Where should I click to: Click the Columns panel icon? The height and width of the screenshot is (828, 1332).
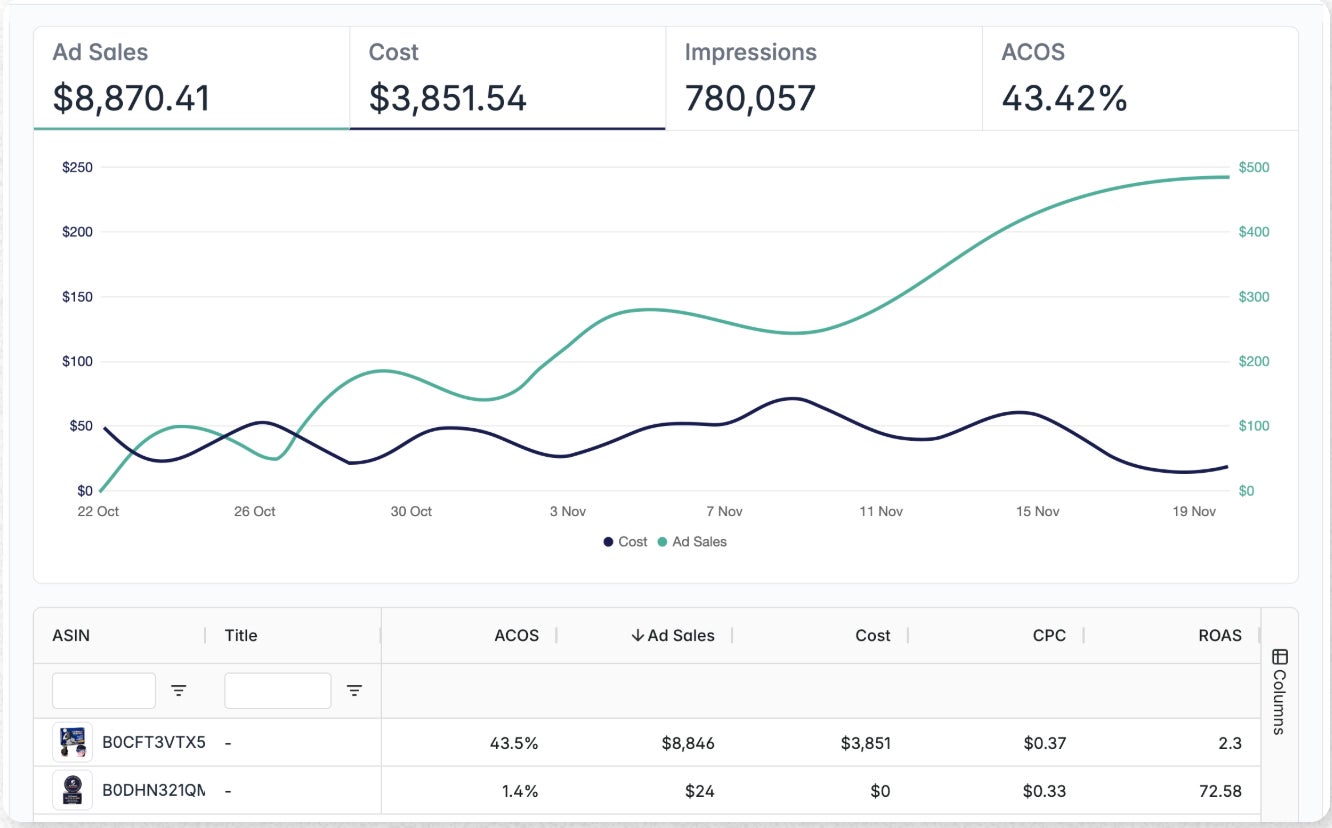(x=1279, y=657)
